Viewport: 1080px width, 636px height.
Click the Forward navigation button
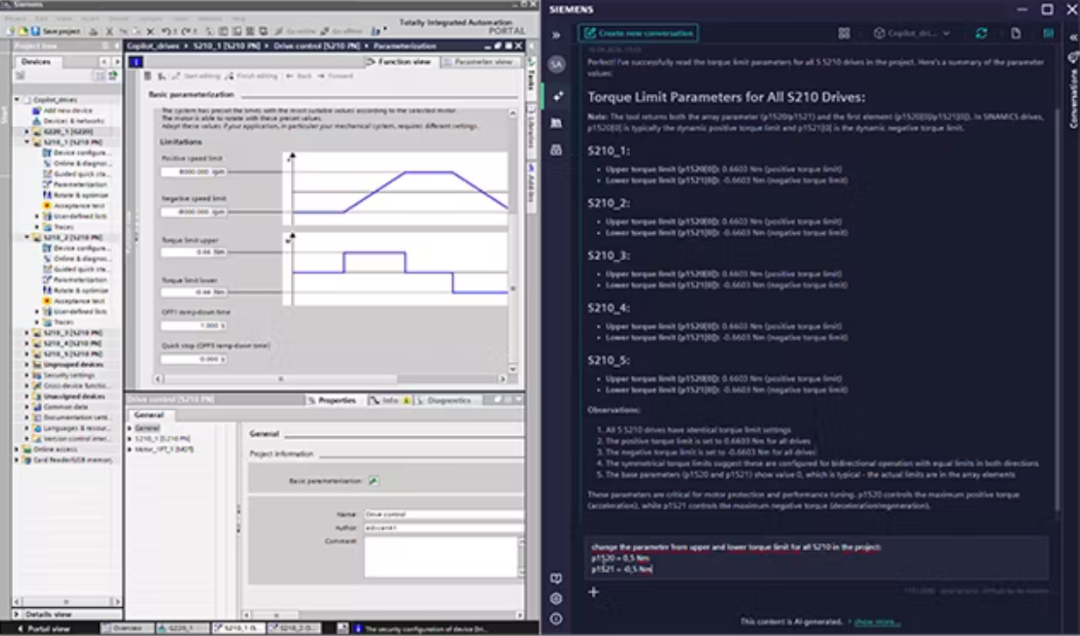coord(335,76)
